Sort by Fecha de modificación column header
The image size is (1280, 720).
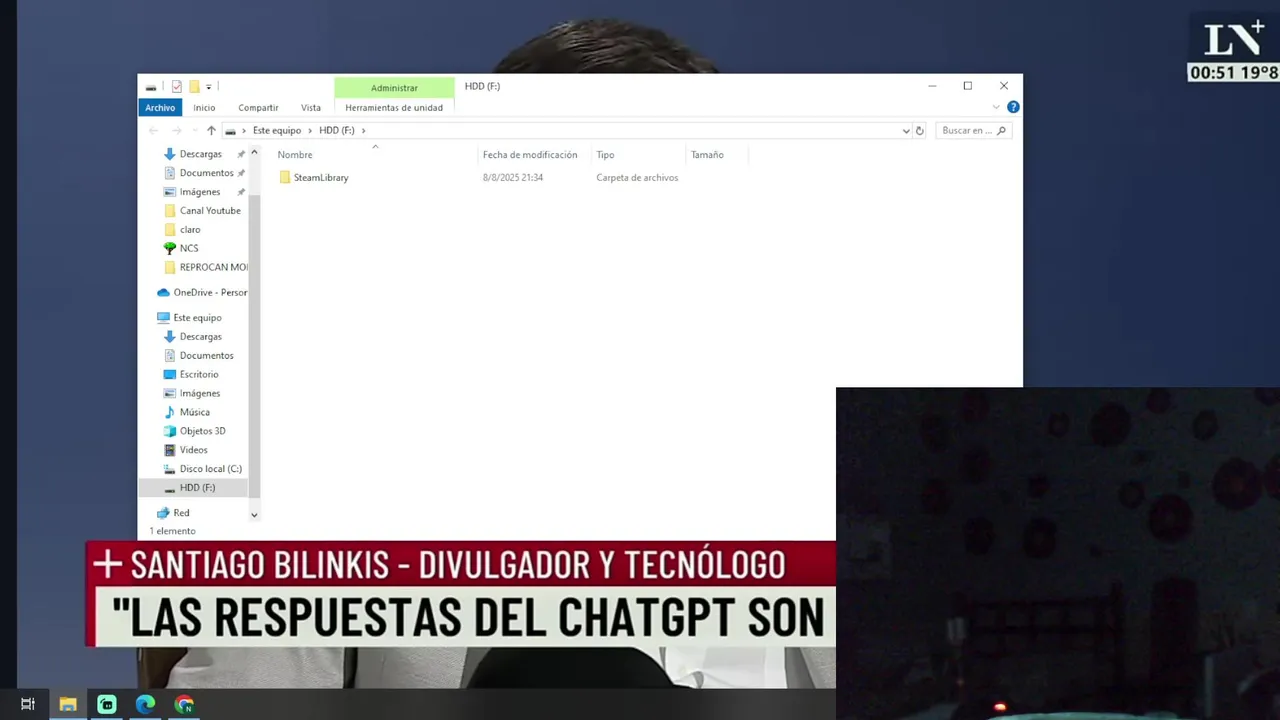(530, 155)
